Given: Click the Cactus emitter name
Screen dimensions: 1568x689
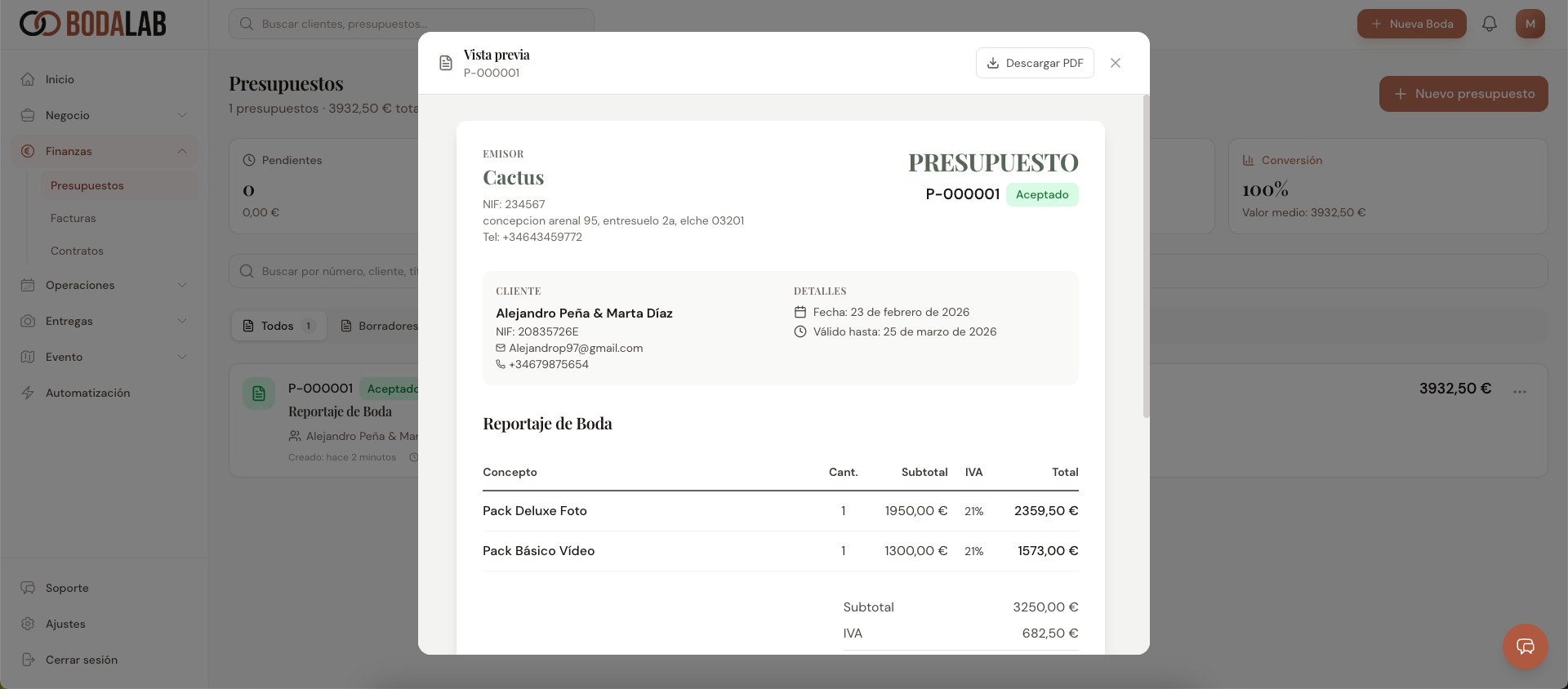Looking at the screenshot, I should point(513,178).
